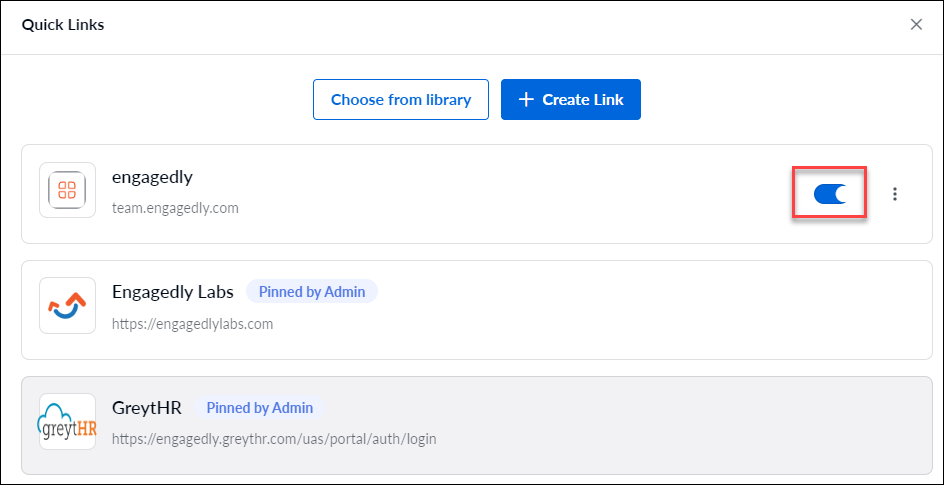Click the greytHR cloud logo
Image resolution: width=944 pixels, height=485 pixels.
(67, 421)
